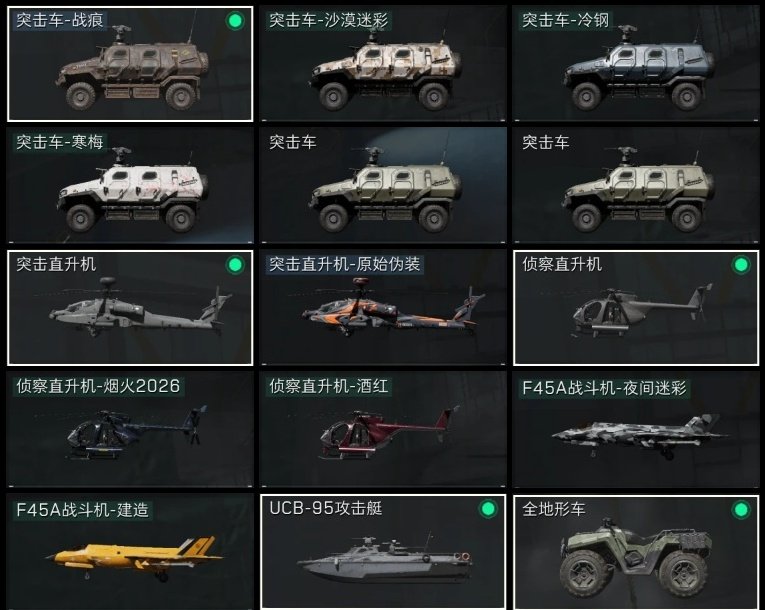Pick the 侦察直升机-烟火2026 skin
Screen dimensions: 765x610
click(130, 429)
